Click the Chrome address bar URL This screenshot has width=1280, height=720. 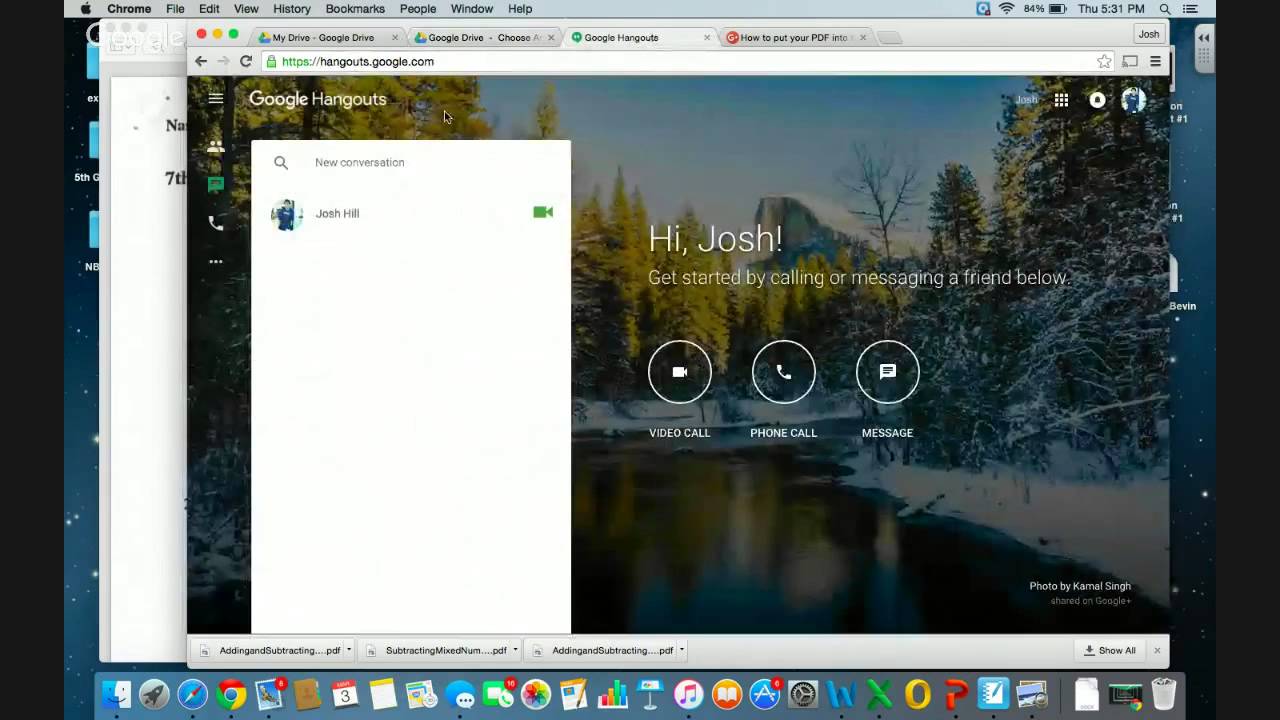tap(358, 61)
